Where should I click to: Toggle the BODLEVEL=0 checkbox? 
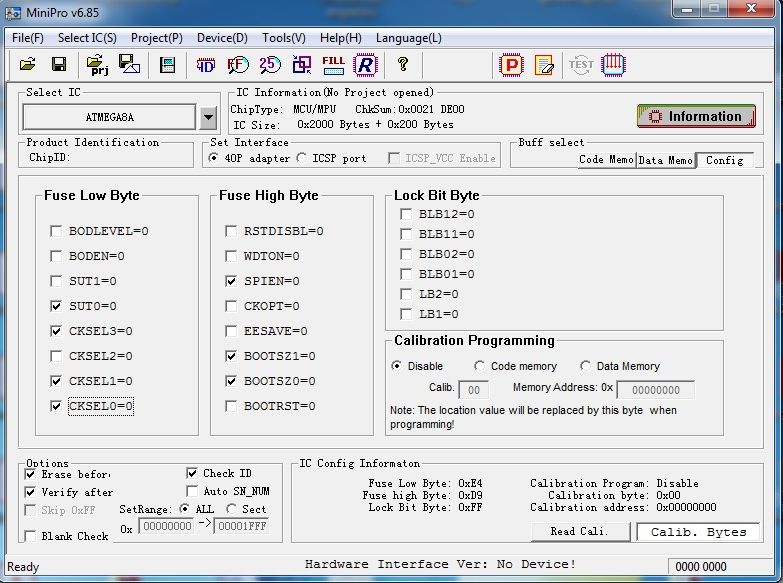coord(56,231)
